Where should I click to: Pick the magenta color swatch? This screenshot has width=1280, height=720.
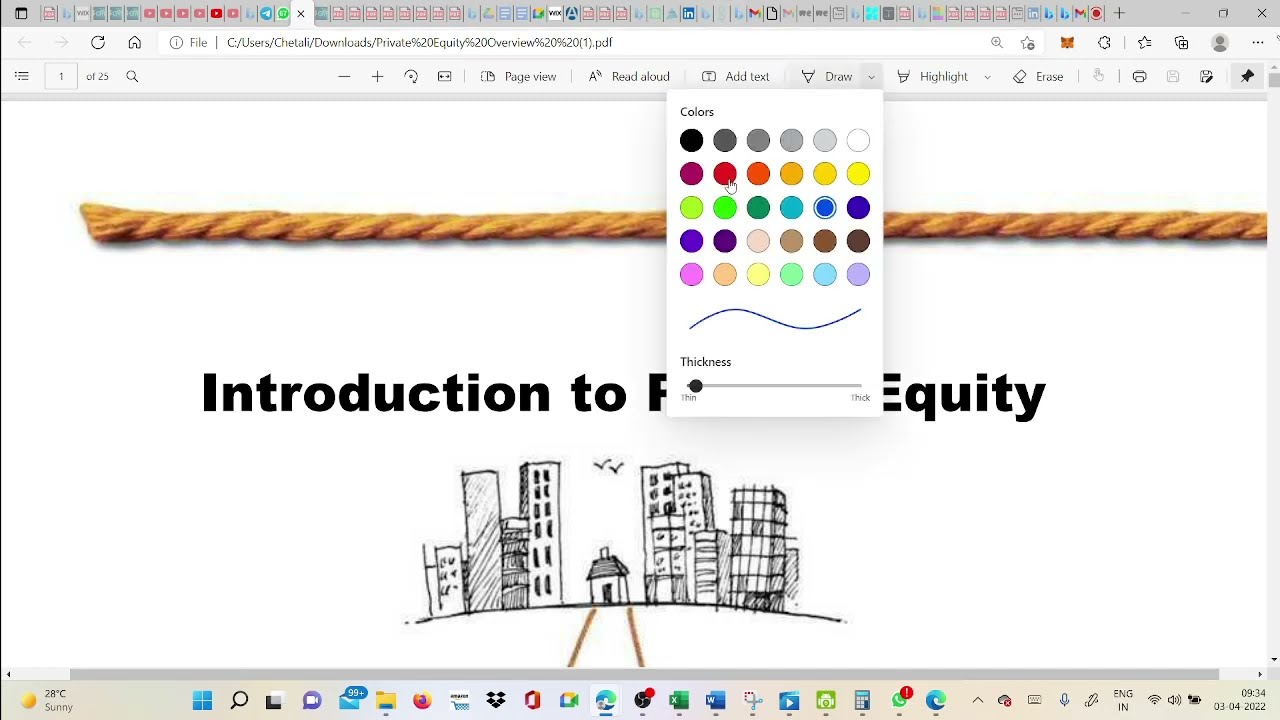691,174
